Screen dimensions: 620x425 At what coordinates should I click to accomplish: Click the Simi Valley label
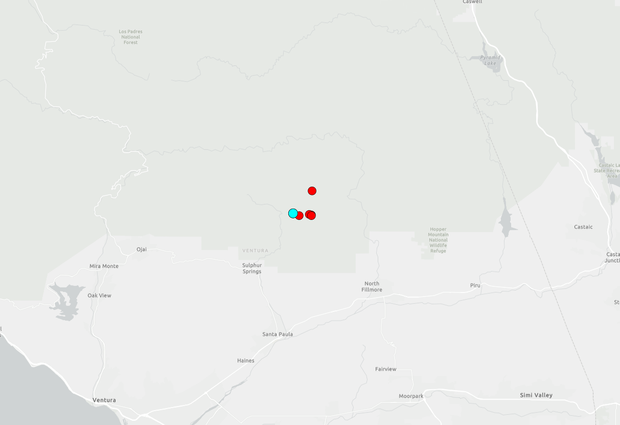tap(536, 395)
